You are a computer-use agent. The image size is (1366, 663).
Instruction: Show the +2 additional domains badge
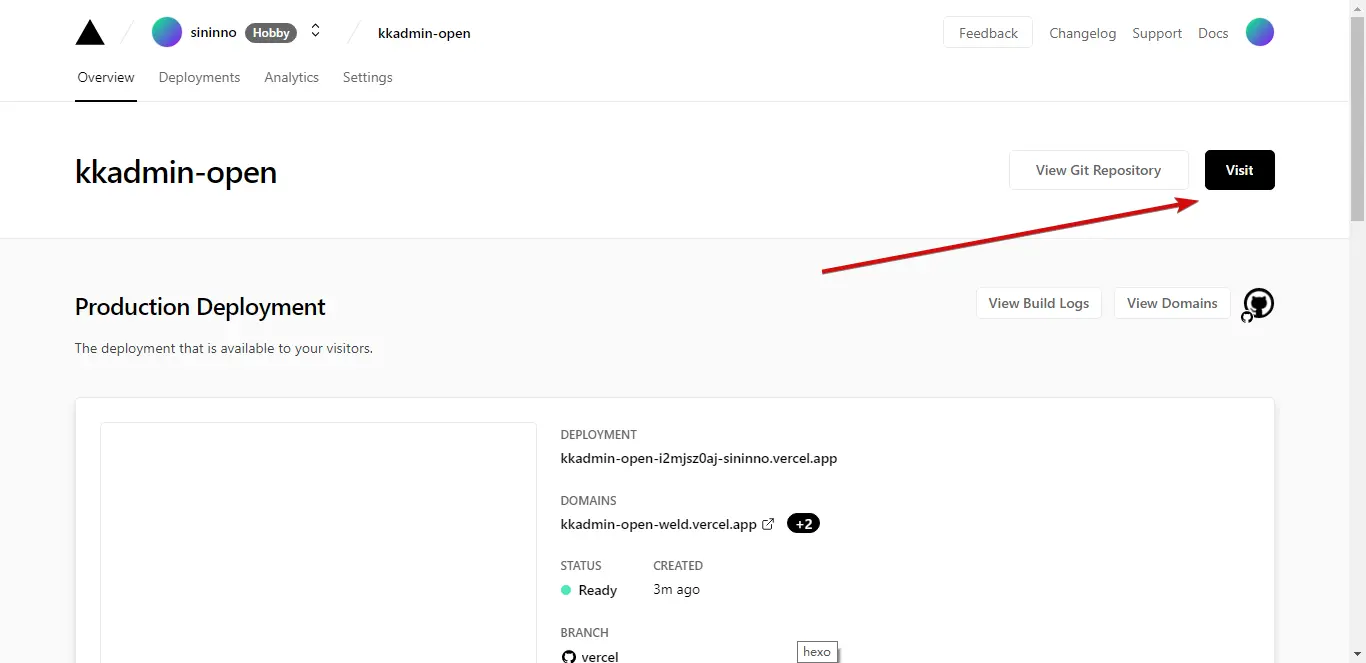pyautogui.click(x=803, y=523)
